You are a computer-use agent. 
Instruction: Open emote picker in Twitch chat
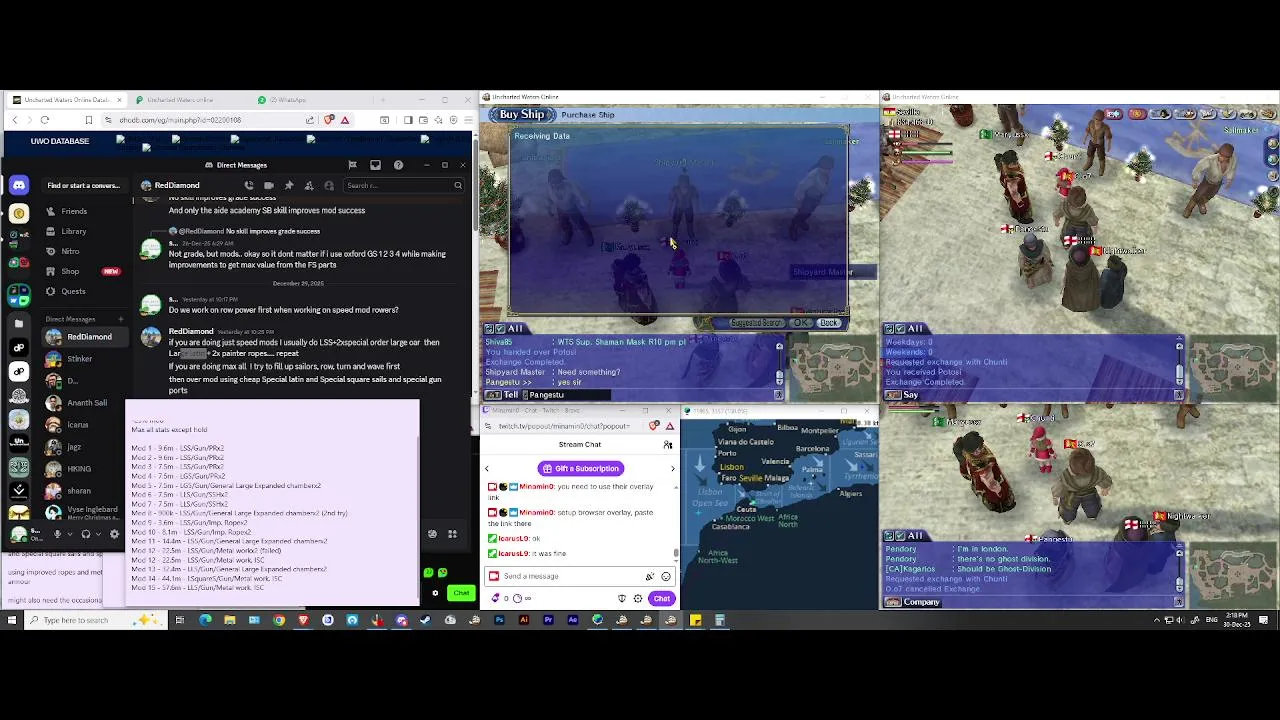coord(666,576)
